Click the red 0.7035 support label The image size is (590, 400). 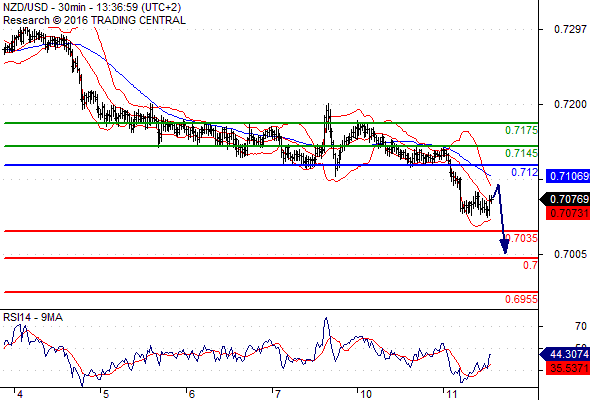click(x=522, y=238)
